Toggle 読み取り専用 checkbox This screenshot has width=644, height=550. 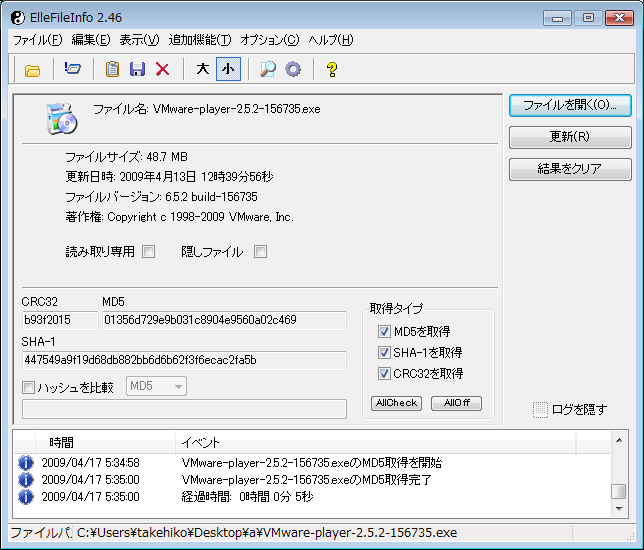[x=148, y=251]
